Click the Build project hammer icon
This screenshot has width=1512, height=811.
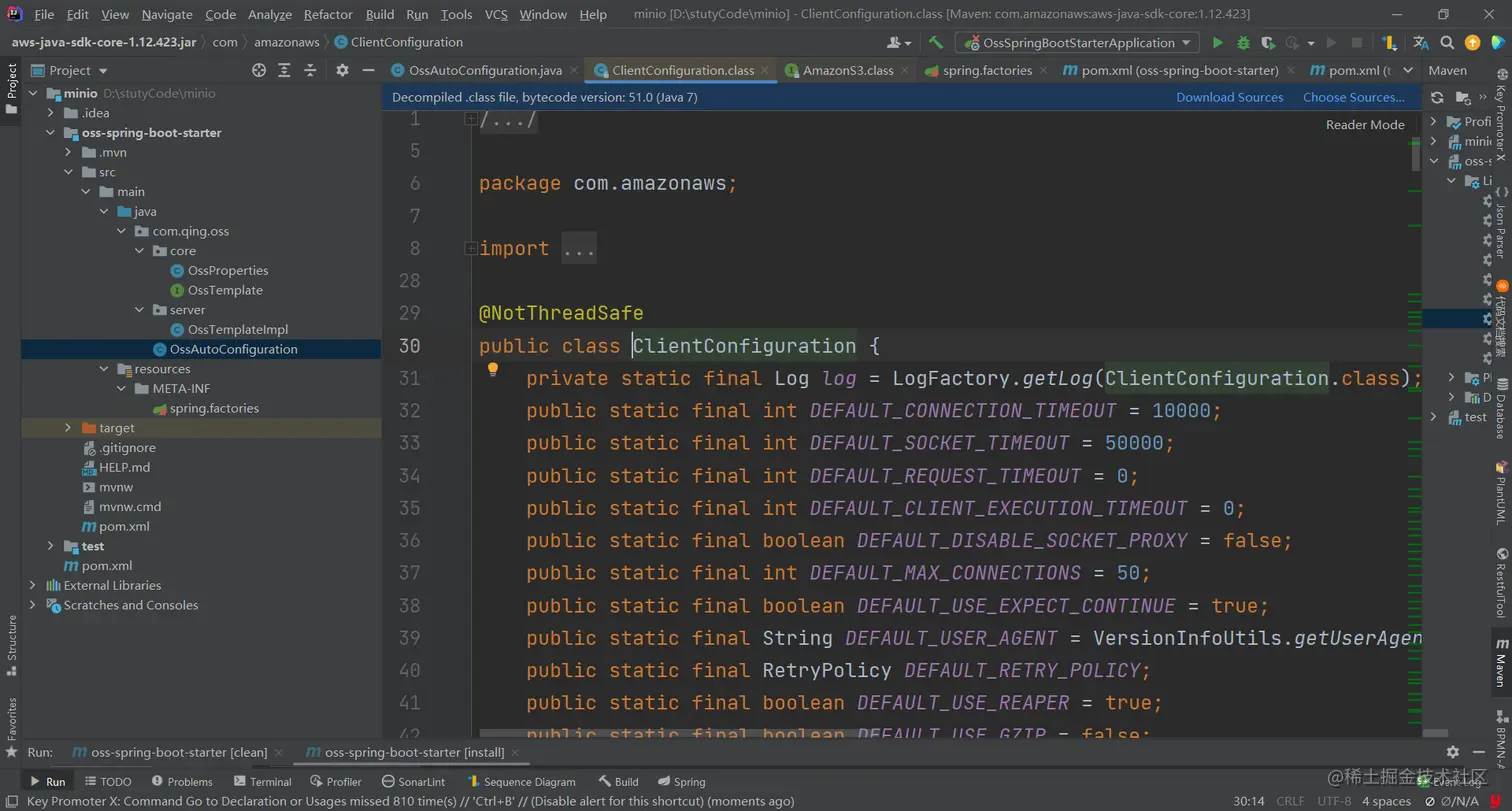(936, 43)
